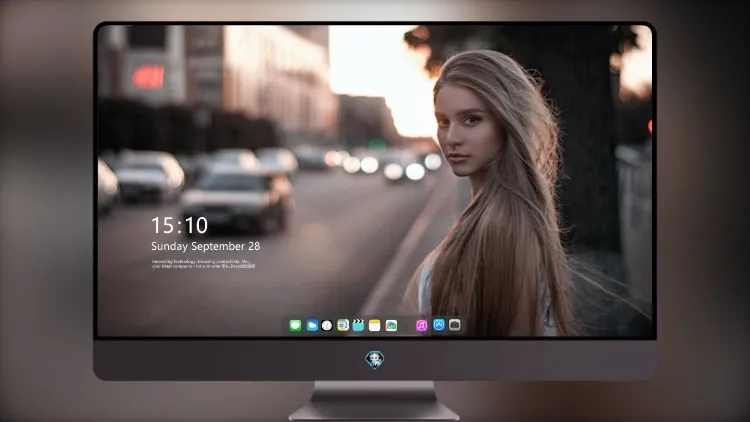
Task: Open the Maps app in dock
Action: tap(343, 325)
